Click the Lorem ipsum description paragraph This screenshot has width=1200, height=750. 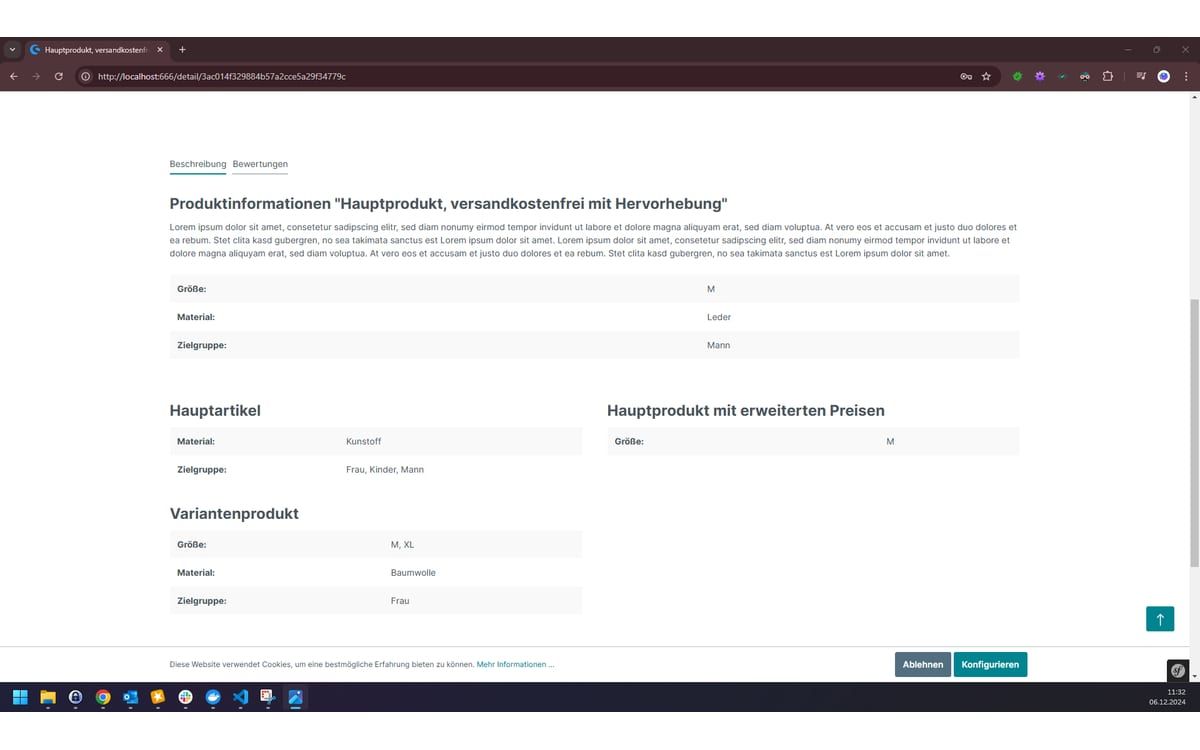(x=594, y=240)
